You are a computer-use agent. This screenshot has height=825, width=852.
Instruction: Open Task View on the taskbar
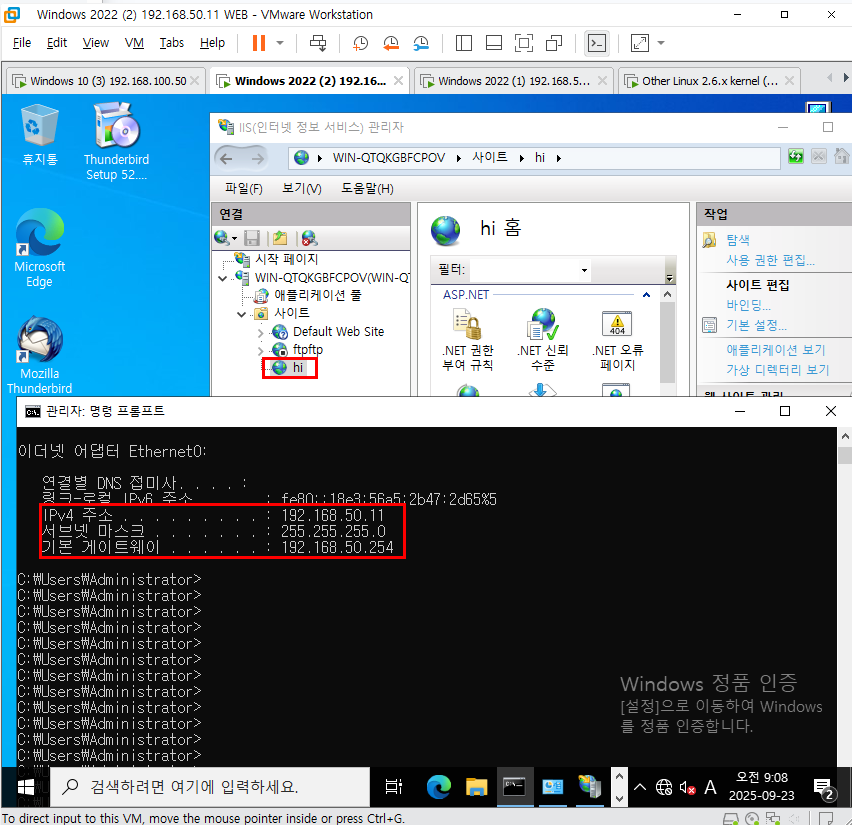click(393, 787)
